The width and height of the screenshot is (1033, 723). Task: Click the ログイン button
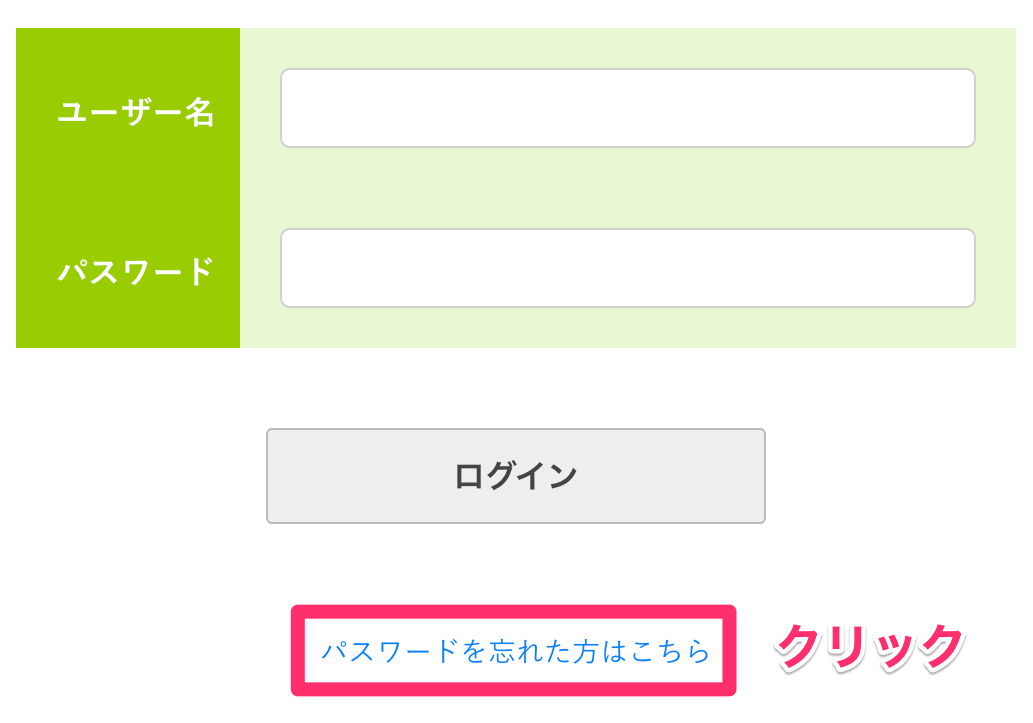coord(516,476)
